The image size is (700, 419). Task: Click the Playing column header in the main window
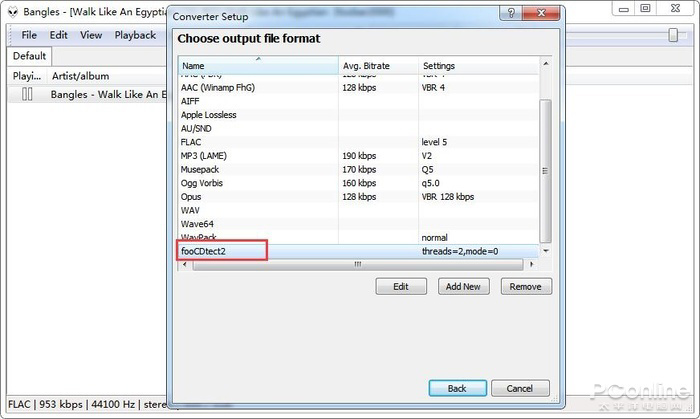click(27, 76)
